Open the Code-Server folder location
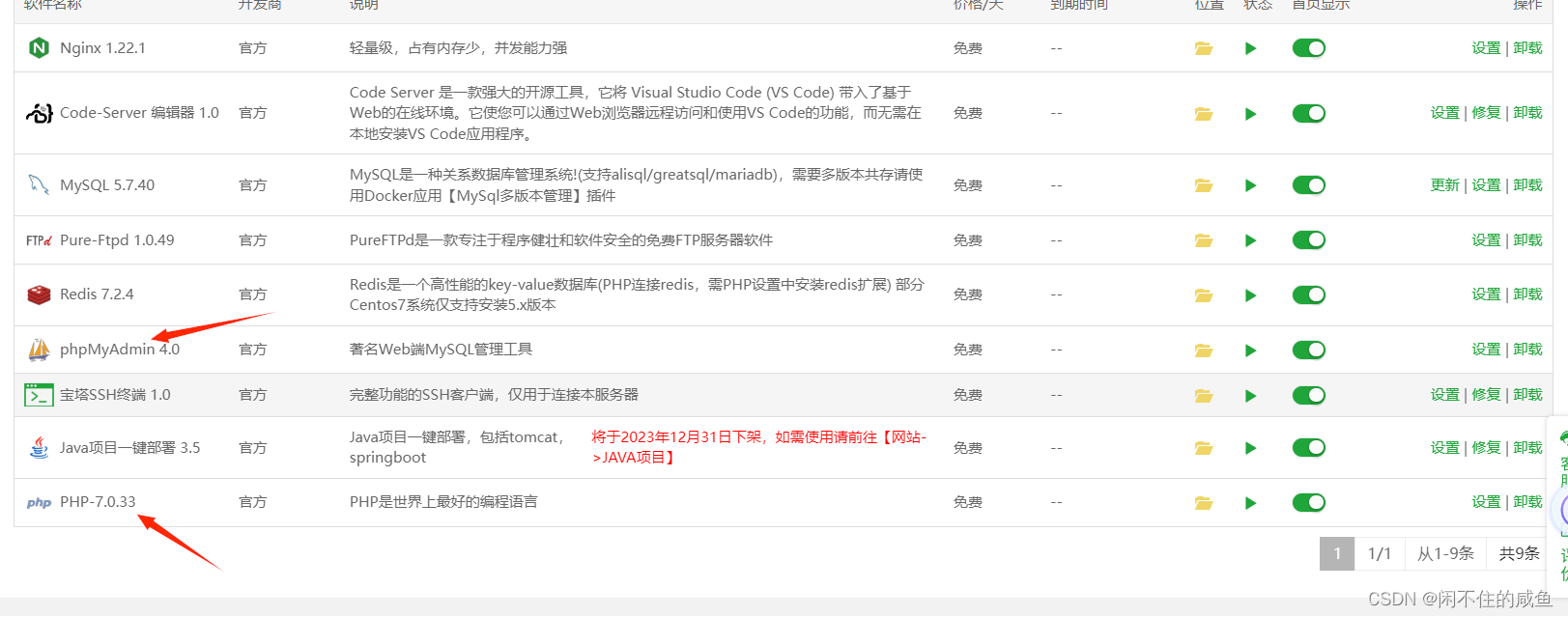 (x=1204, y=114)
